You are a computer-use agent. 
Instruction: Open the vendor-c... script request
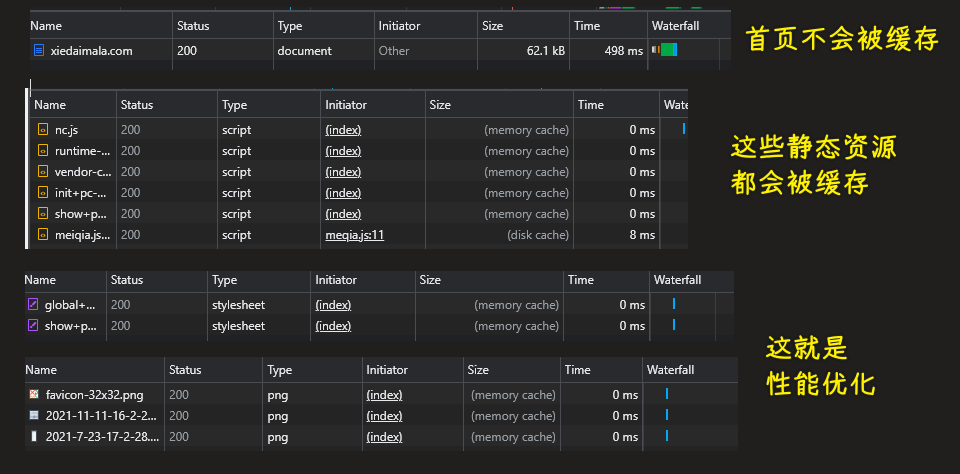83,171
